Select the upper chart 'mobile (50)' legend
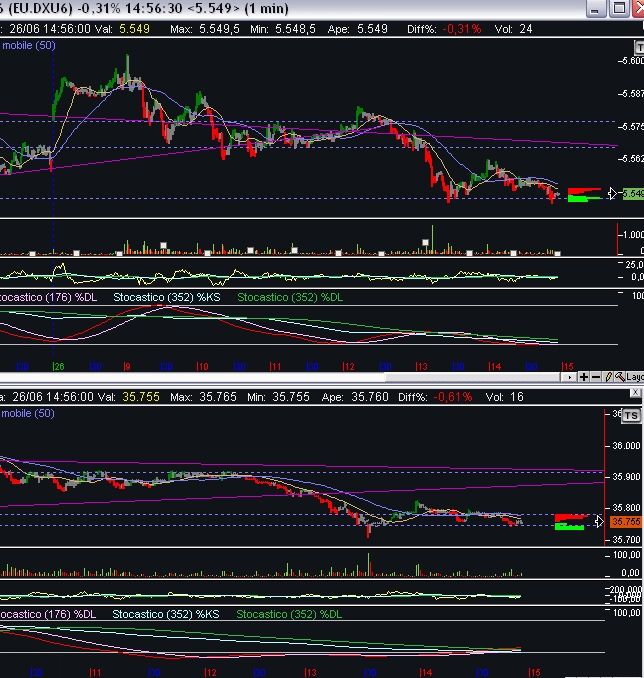Viewport: 644px width, 678px height. [x=29, y=45]
